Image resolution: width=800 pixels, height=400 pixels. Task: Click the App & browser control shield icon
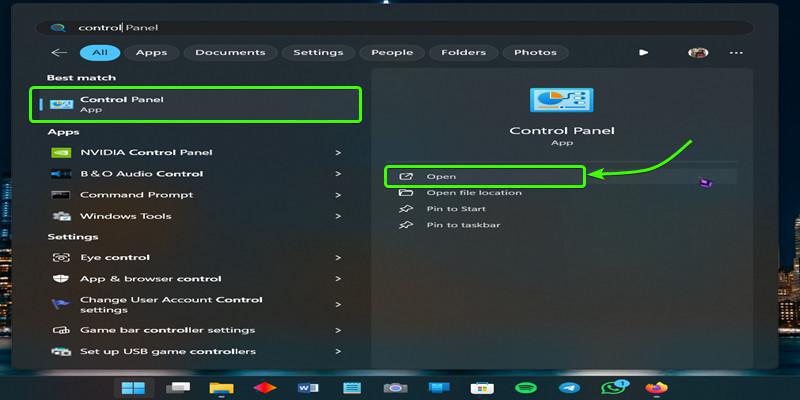[61, 279]
